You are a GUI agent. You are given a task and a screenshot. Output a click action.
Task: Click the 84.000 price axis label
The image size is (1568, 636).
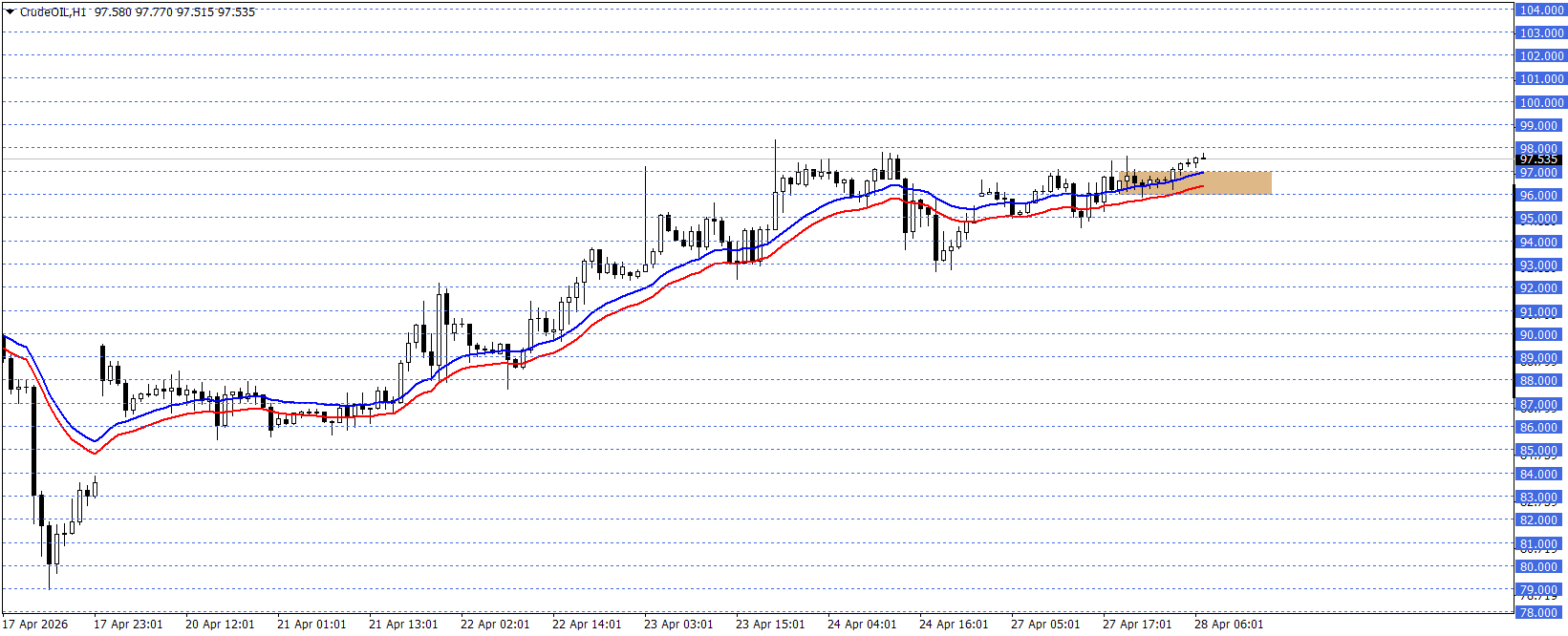(1539, 475)
